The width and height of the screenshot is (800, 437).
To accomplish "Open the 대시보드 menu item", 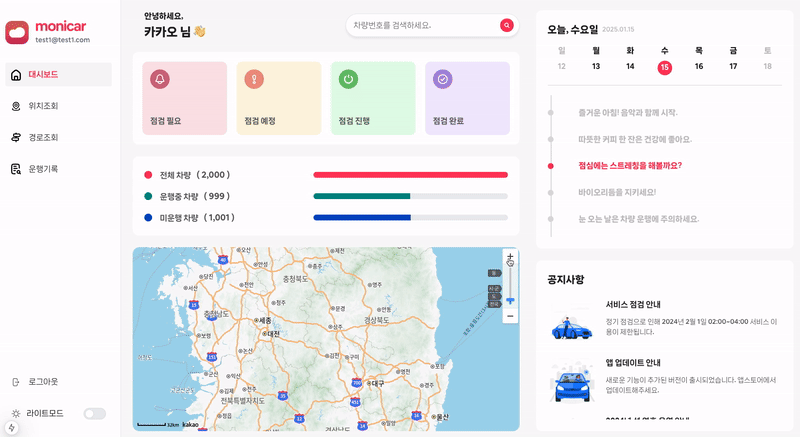I will click(x=58, y=74).
